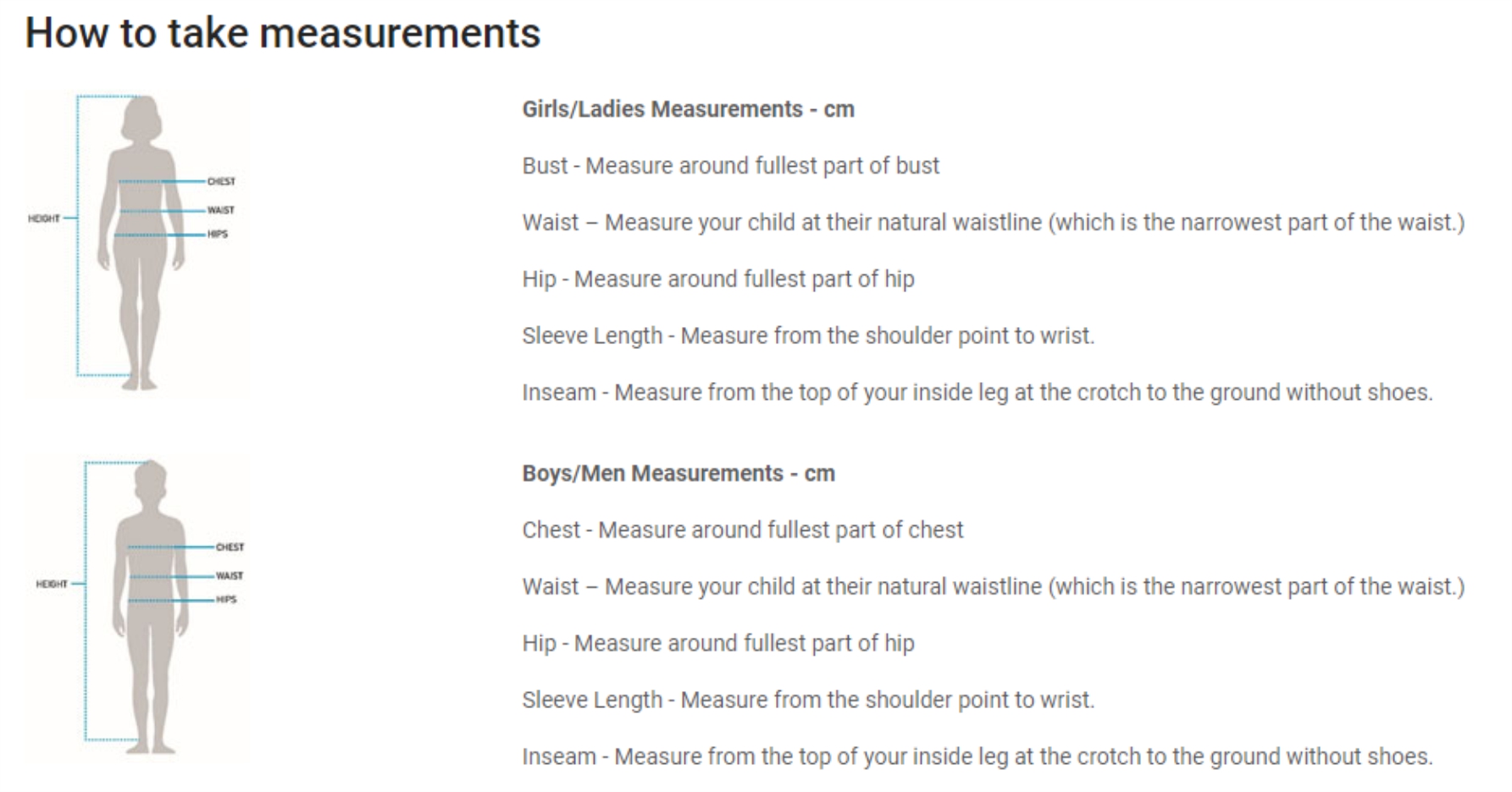Click the girls' Inseam instruction text
The image size is (1512, 792).
(977, 393)
